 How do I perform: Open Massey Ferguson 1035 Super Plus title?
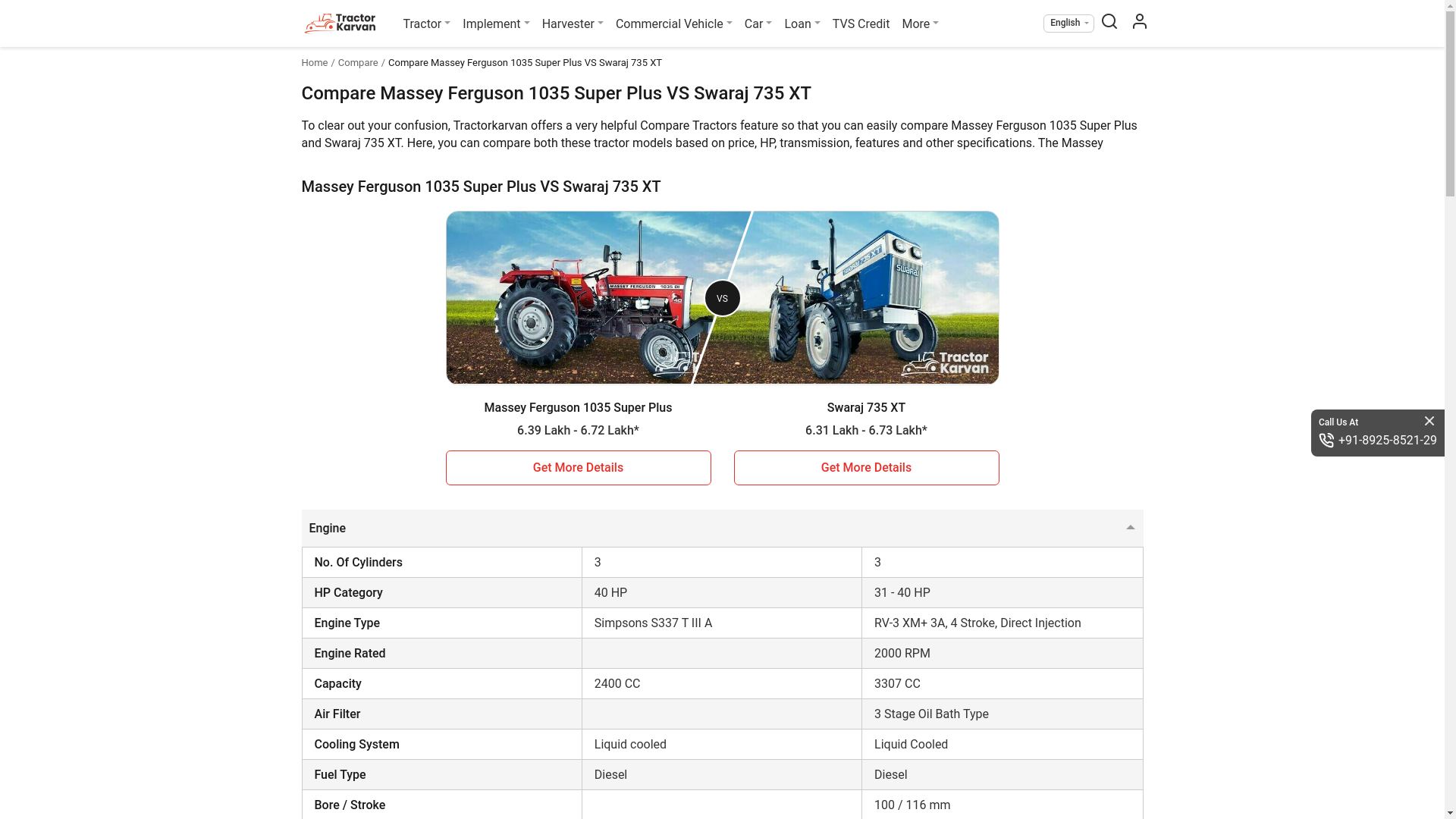(578, 408)
